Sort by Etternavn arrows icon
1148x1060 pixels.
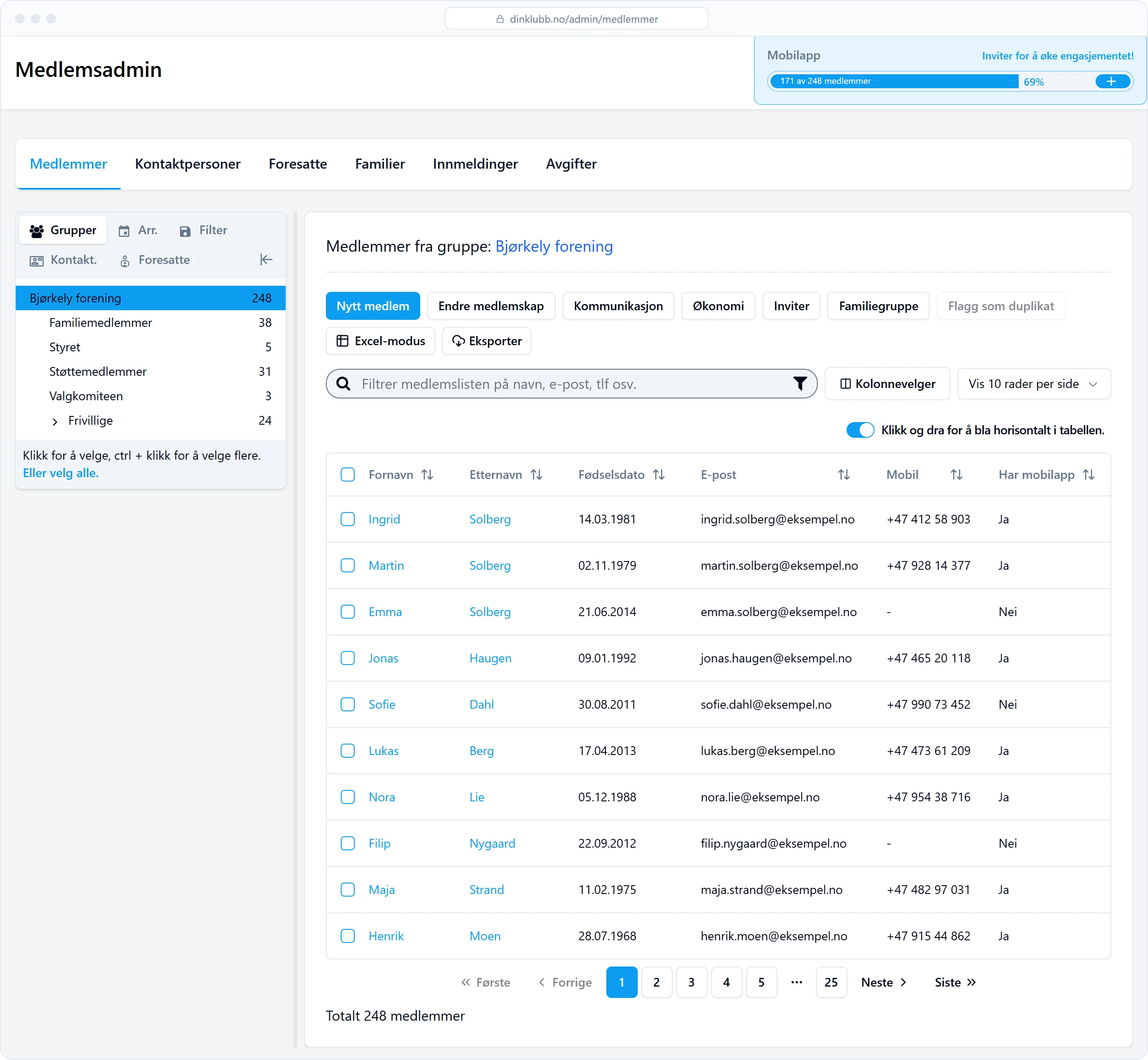pos(536,475)
